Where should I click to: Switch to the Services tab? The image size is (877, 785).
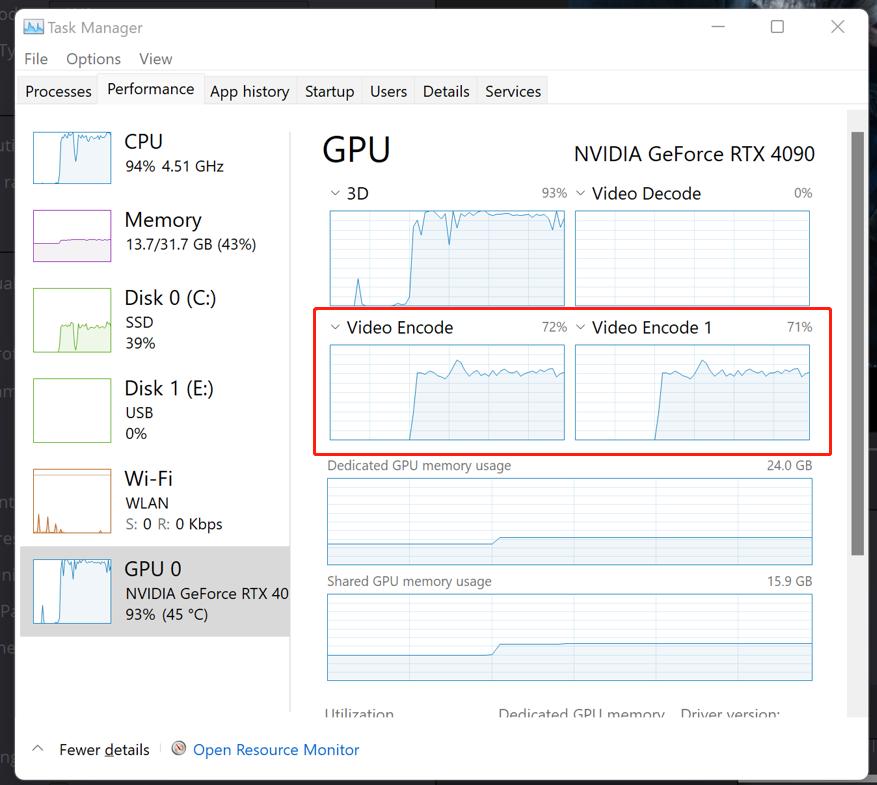(512, 91)
